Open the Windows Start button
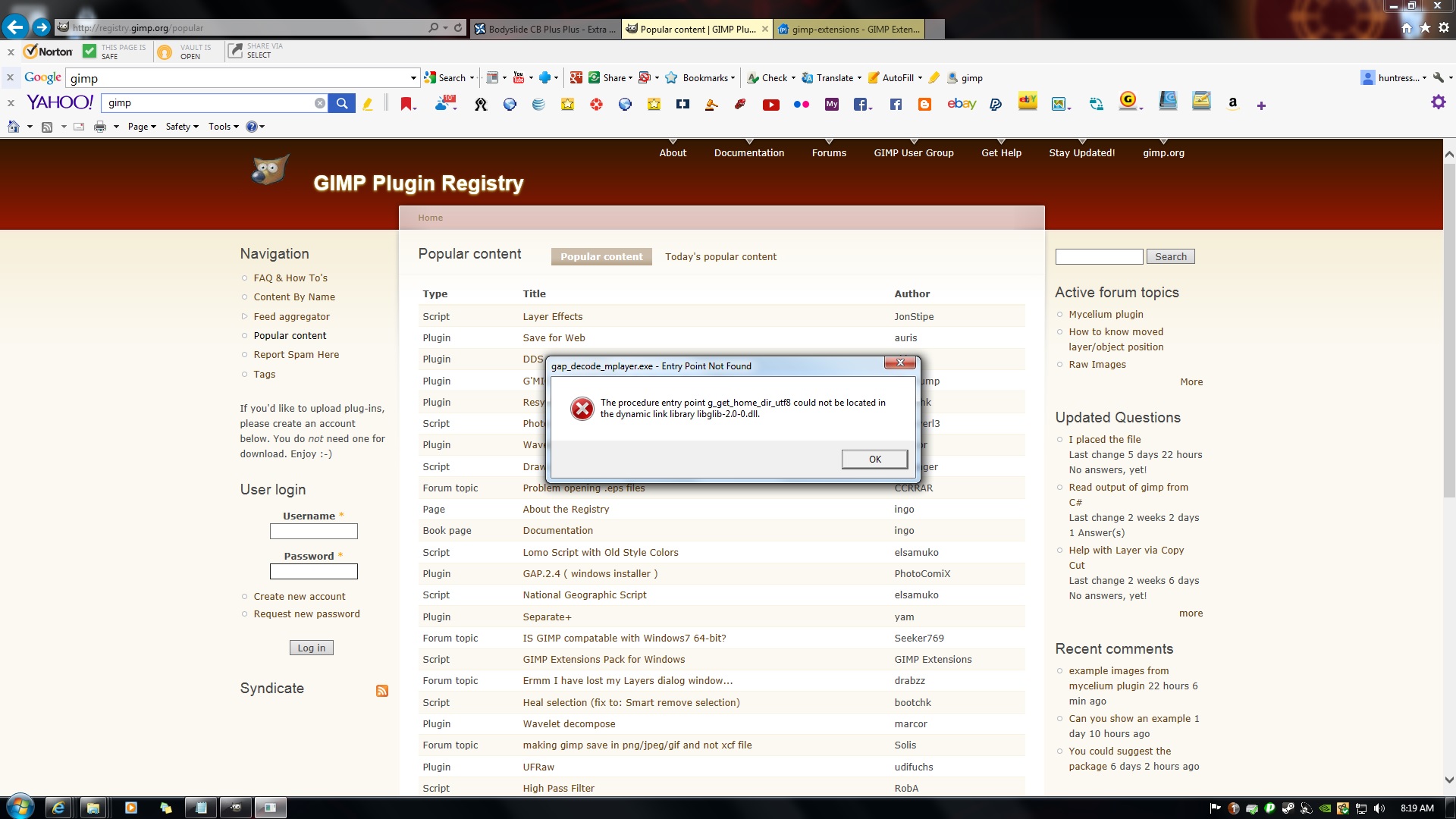Image resolution: width=1456 pixels, height=819 pixels. click(19, 807)
